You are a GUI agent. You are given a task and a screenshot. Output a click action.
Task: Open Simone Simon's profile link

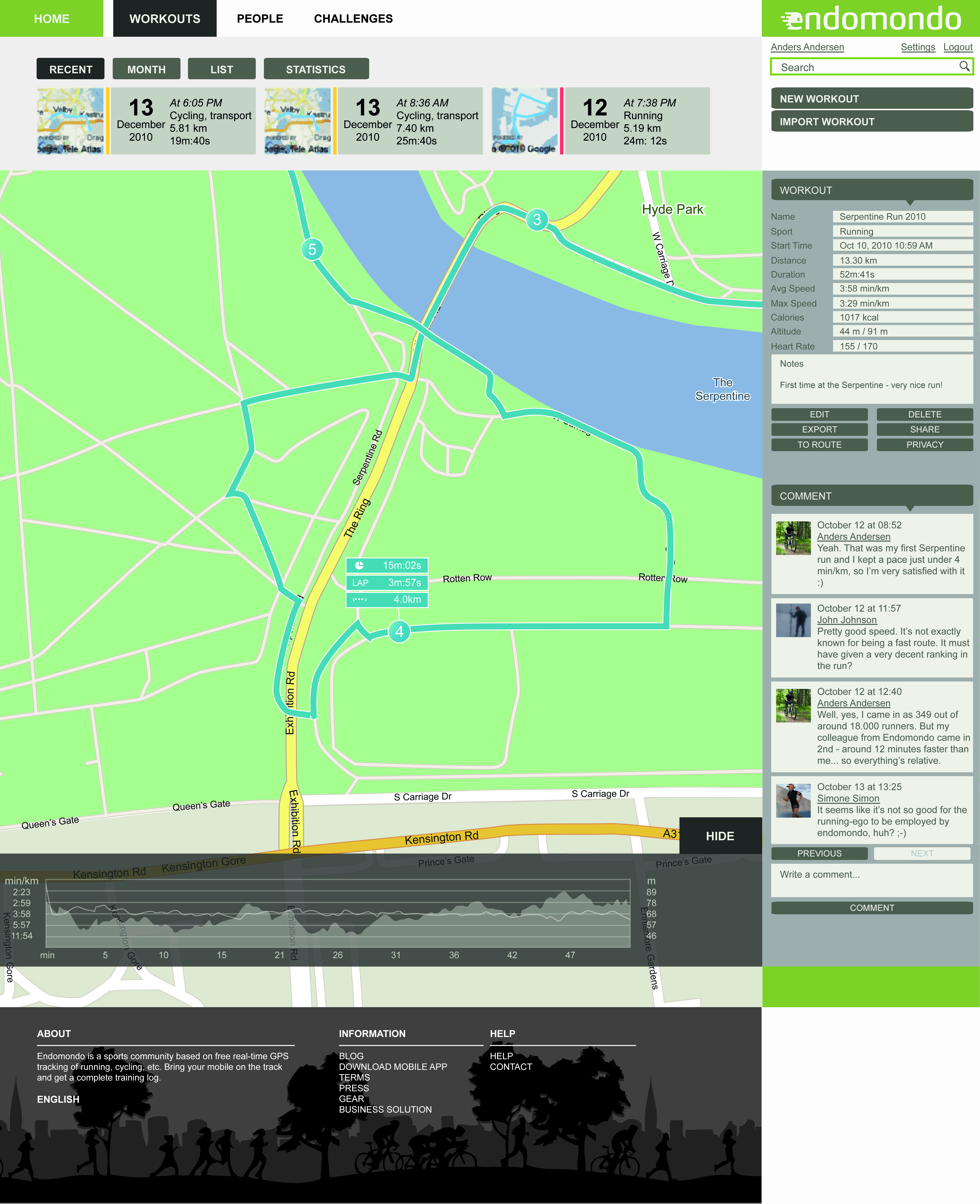tap(848, 798)
